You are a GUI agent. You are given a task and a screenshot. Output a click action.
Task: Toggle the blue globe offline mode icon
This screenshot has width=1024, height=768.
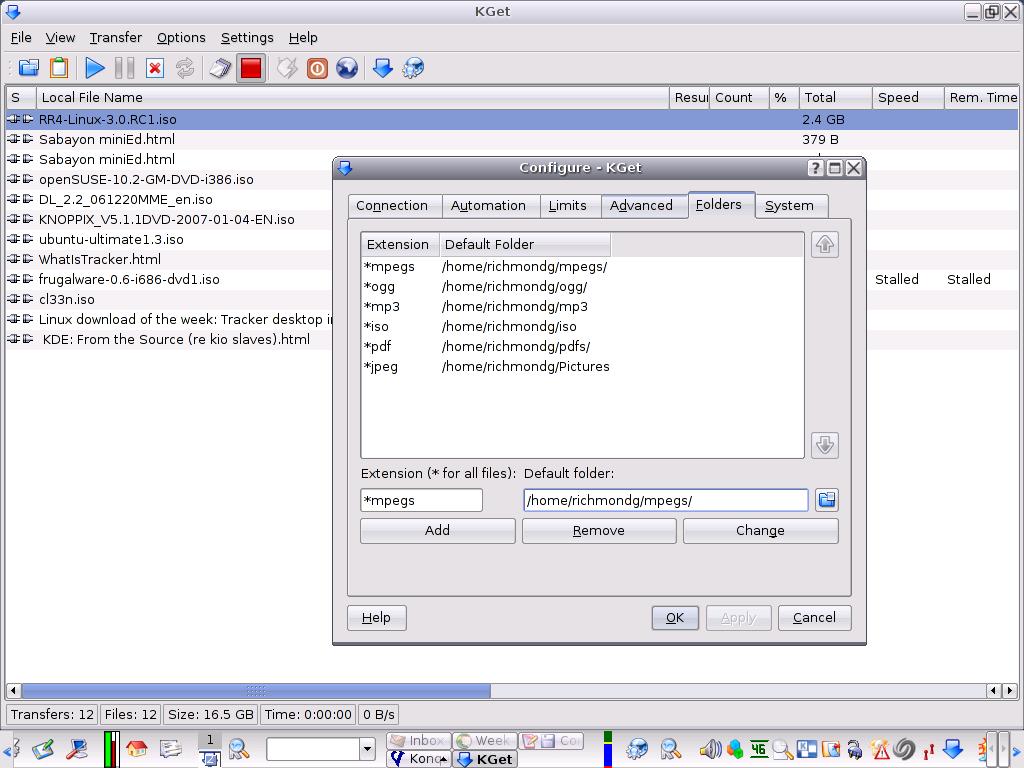tap(347, 68)
